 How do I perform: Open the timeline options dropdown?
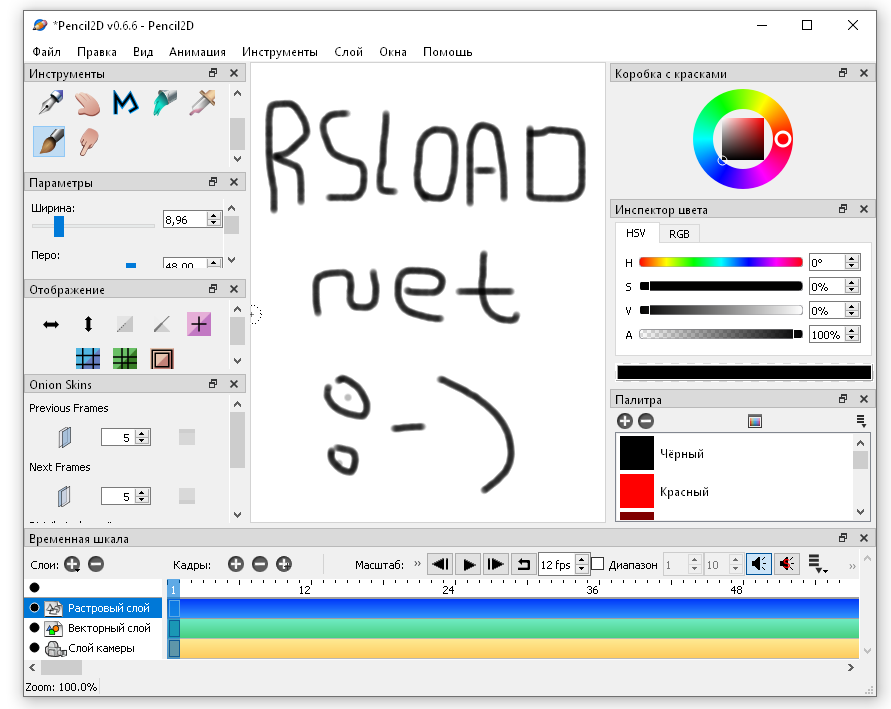point(817,564)
